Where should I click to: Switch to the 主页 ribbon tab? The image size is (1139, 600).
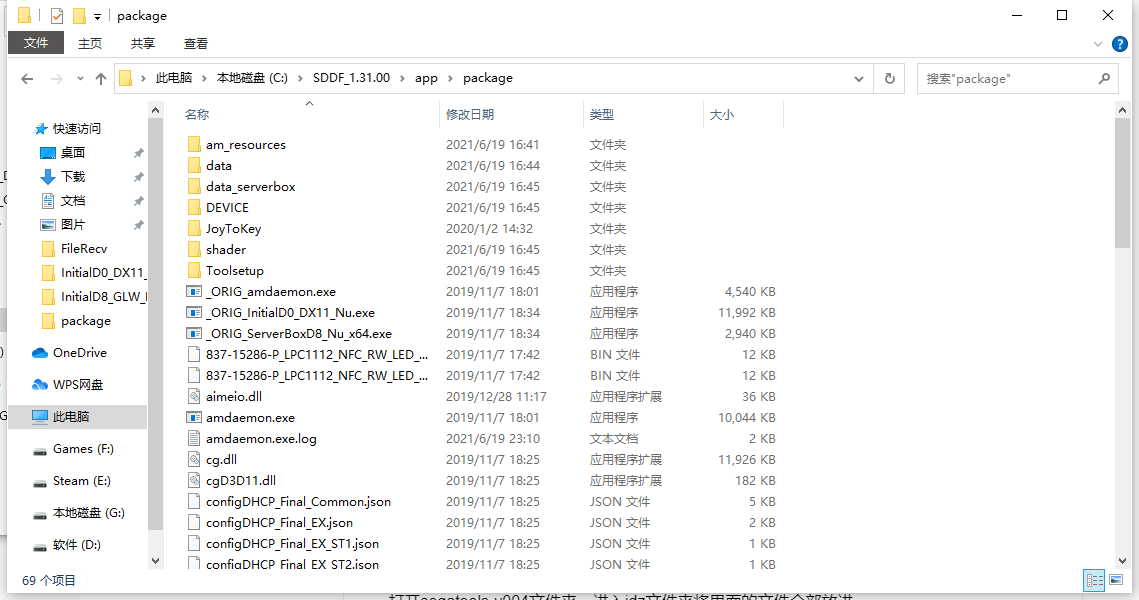click(90, 44)
